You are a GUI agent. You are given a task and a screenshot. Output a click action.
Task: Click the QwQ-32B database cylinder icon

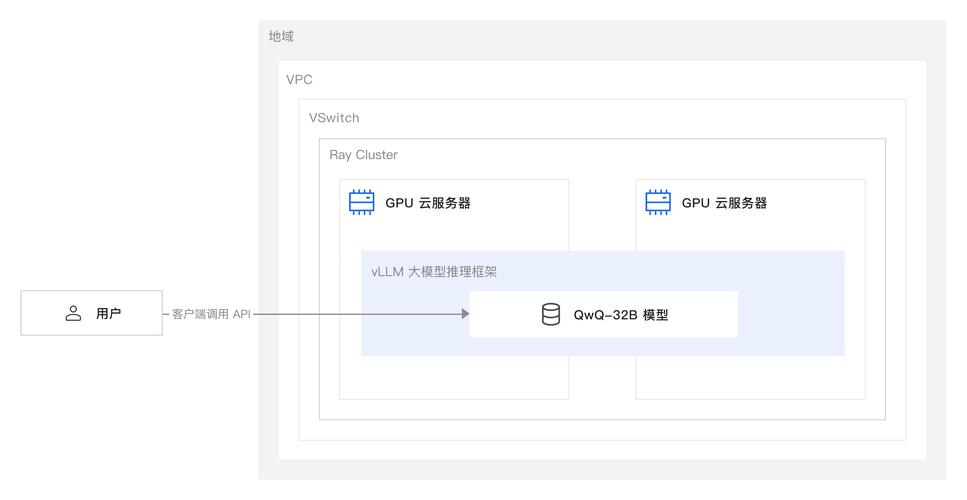tap(551, 315)
